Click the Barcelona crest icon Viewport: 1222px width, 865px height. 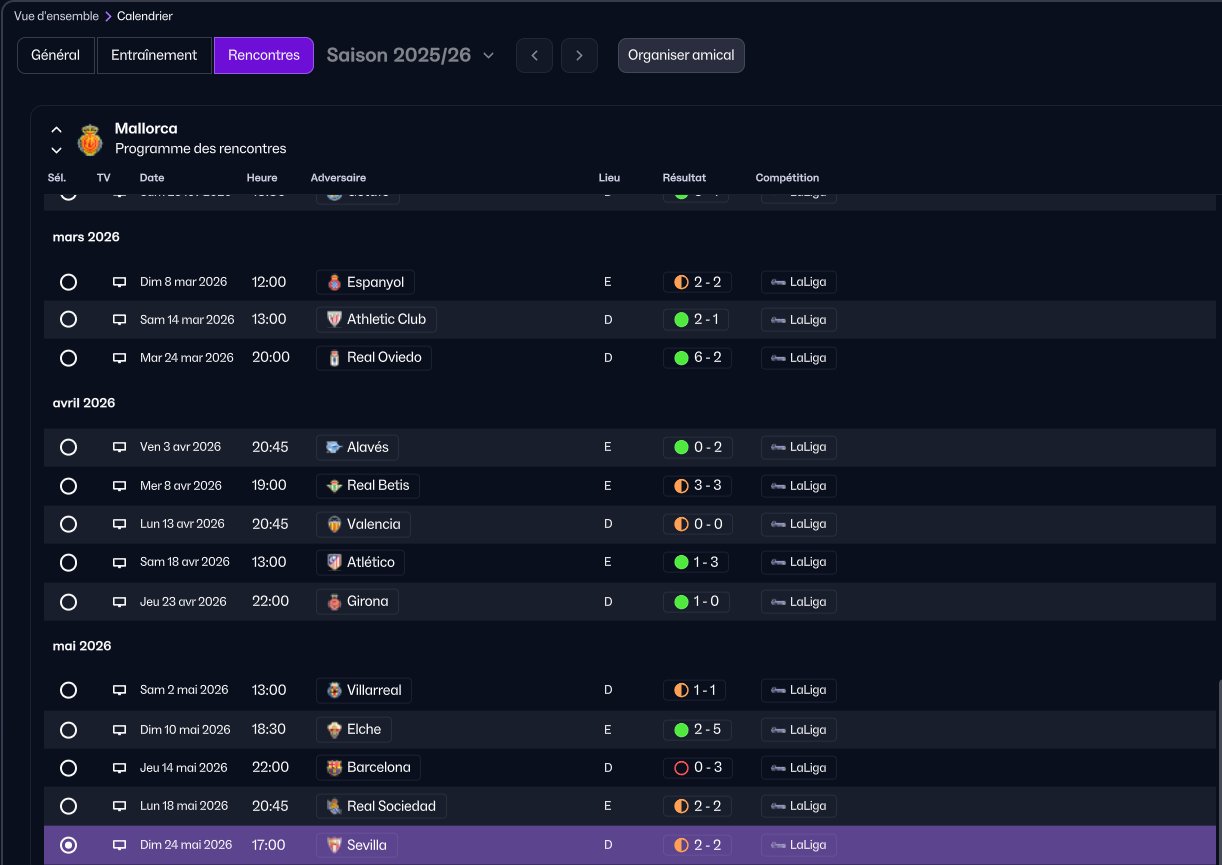(334, 767)
